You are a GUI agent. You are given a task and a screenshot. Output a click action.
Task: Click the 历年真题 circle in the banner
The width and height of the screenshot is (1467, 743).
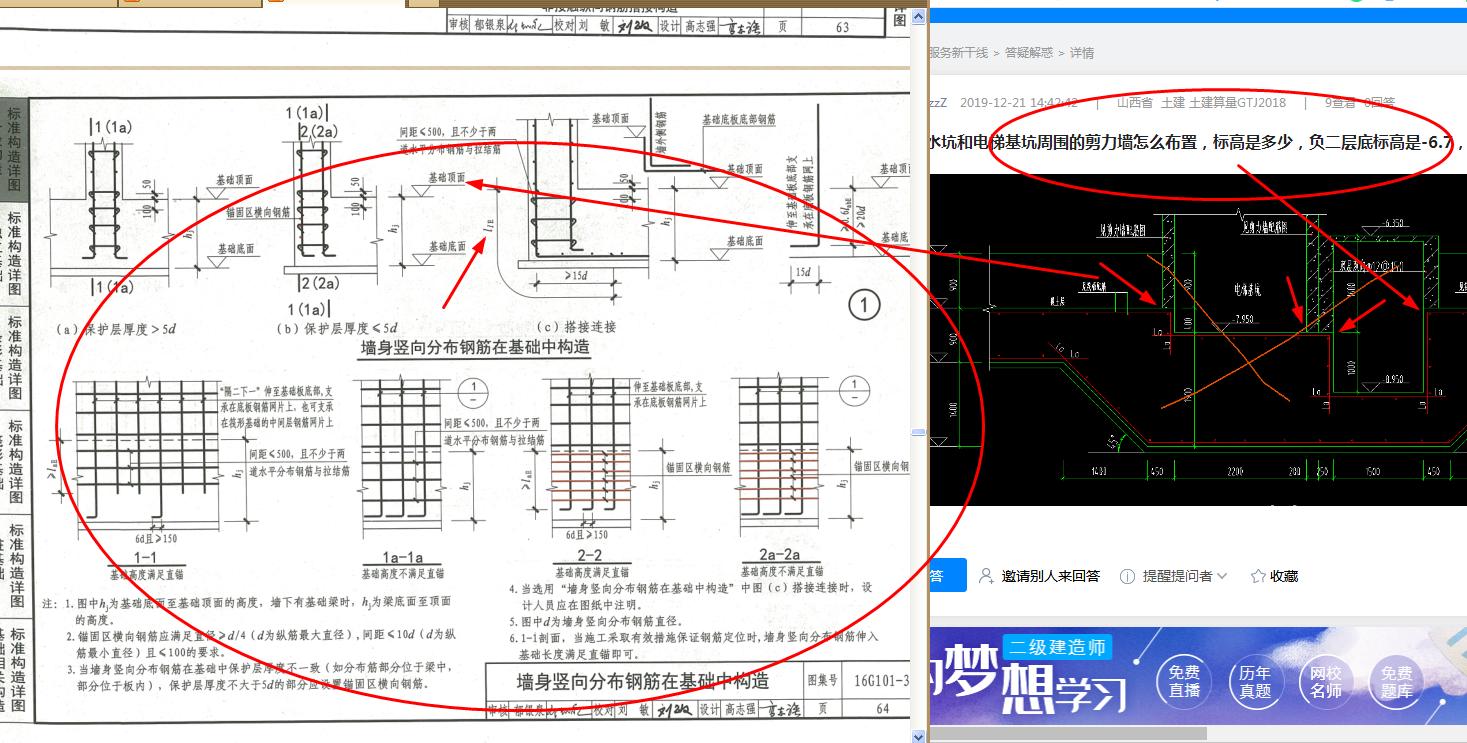[1255, 682]
